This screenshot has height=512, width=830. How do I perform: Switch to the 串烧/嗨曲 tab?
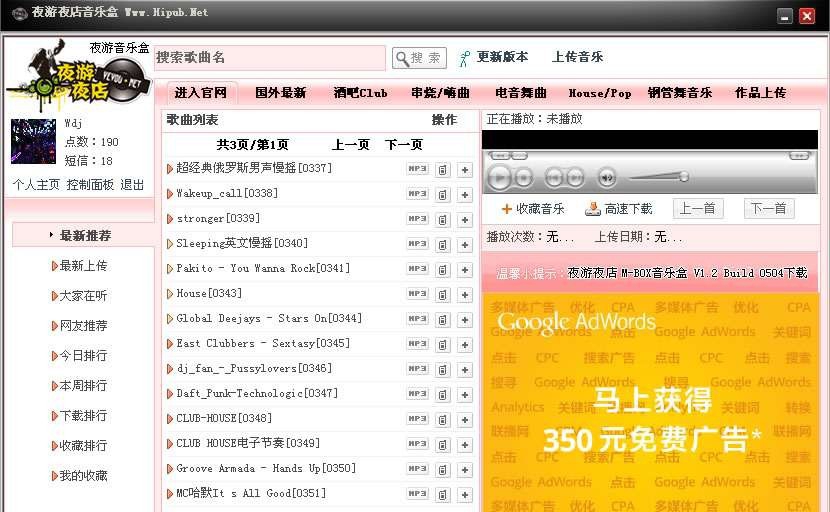tap(440, 93)
